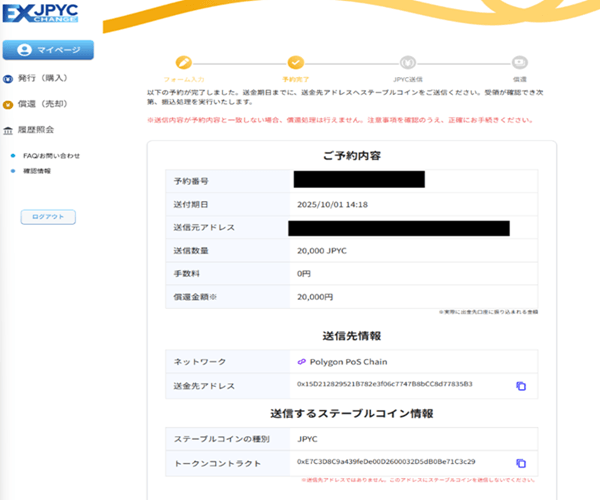Copy the 送金先アドレス with copy icon
This screenshot has width=600, height=500.
pos(521,386)
